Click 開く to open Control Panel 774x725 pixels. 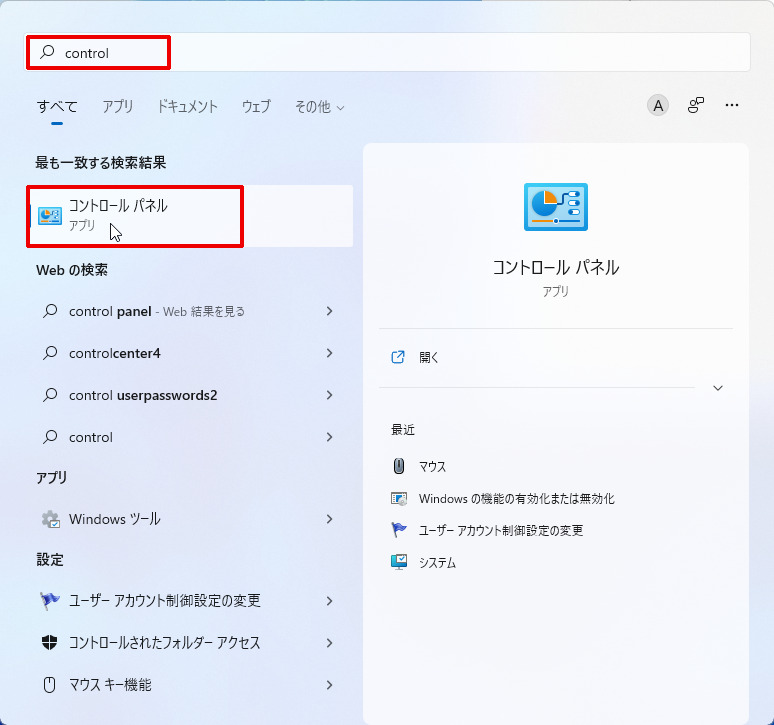click(428, 357)
